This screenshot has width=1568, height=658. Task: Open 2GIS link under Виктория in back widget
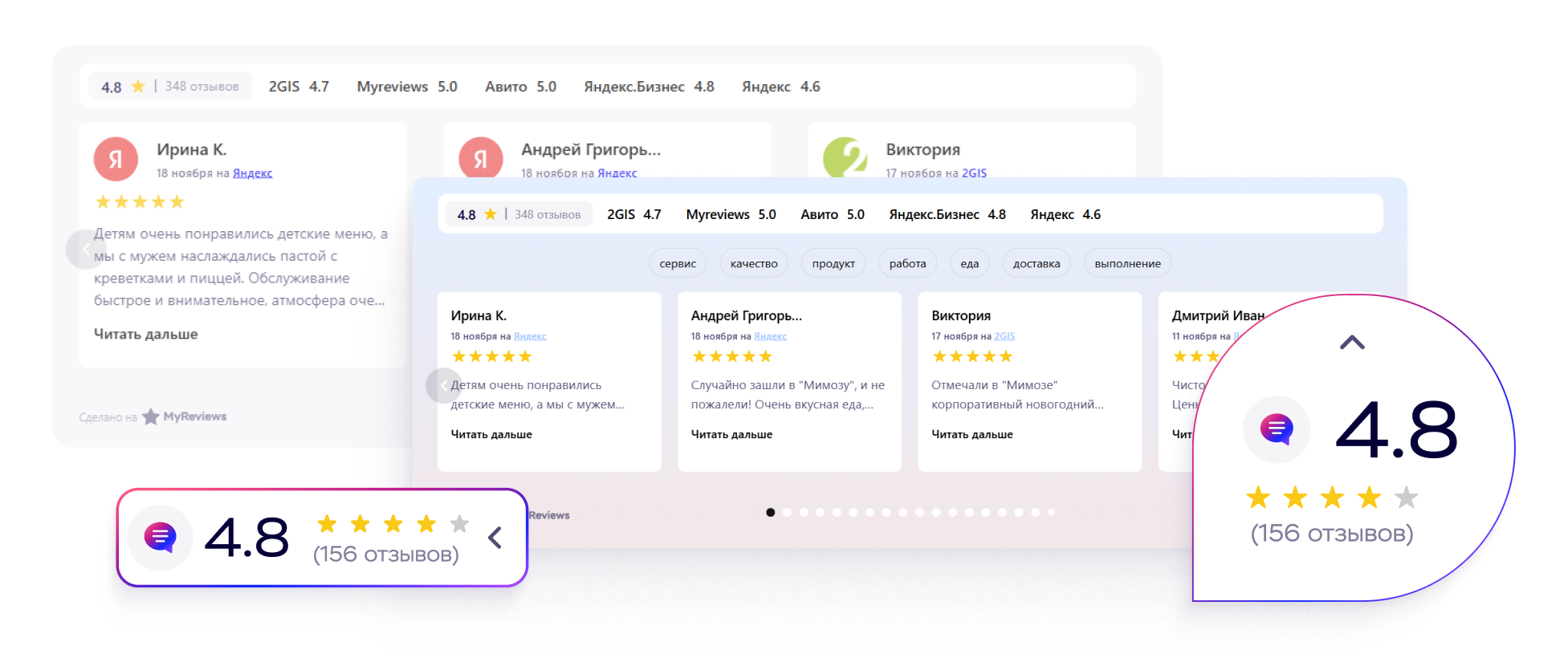974,173
